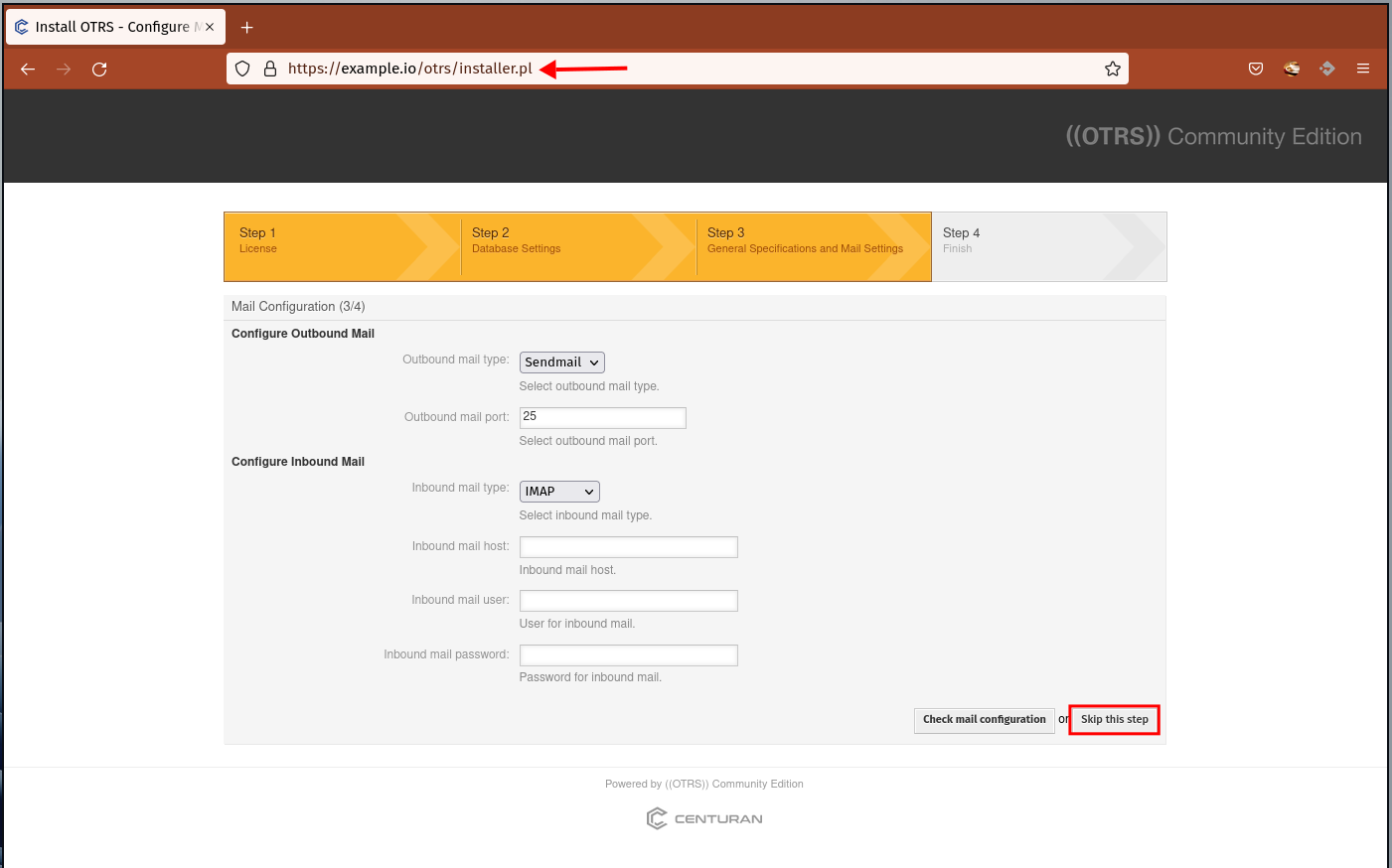
Task: Click the 'Inbound mail host:' label
Action: [461, 546]
